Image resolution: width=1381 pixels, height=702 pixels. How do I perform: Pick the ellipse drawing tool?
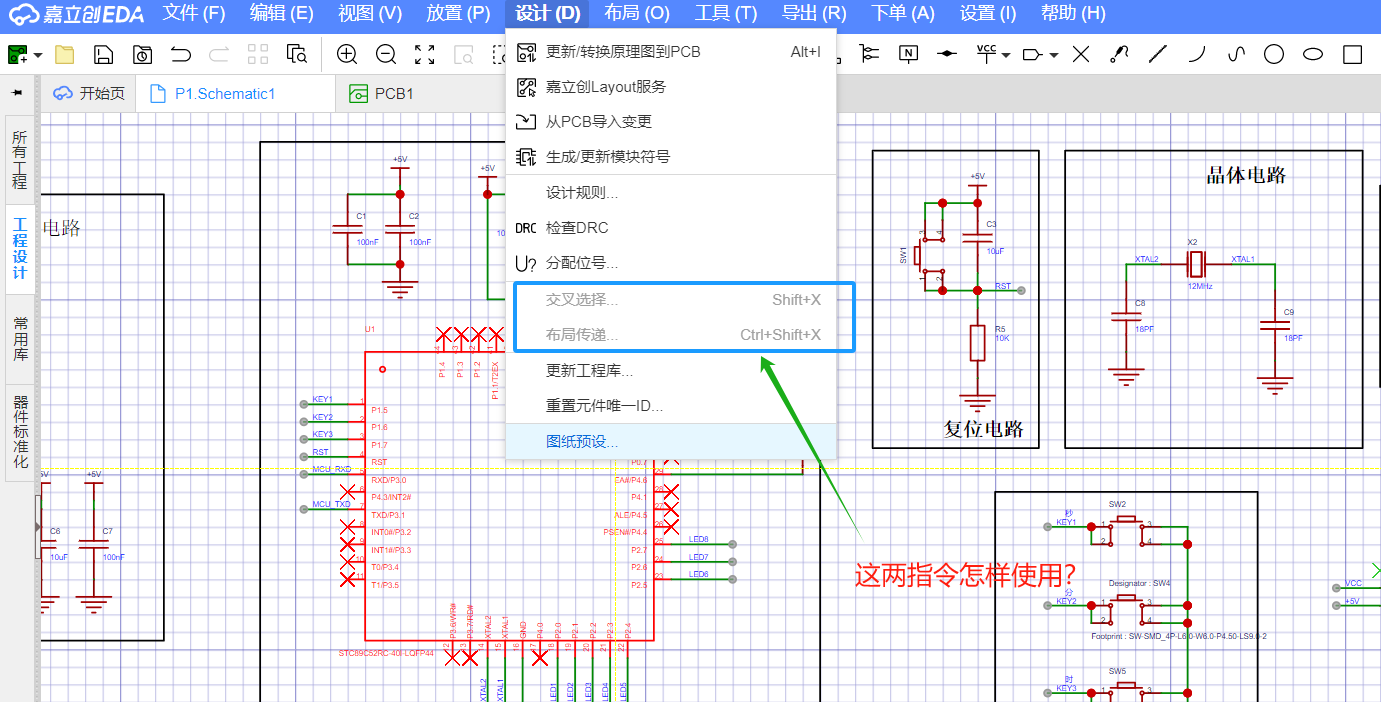tap(1313, 55)
